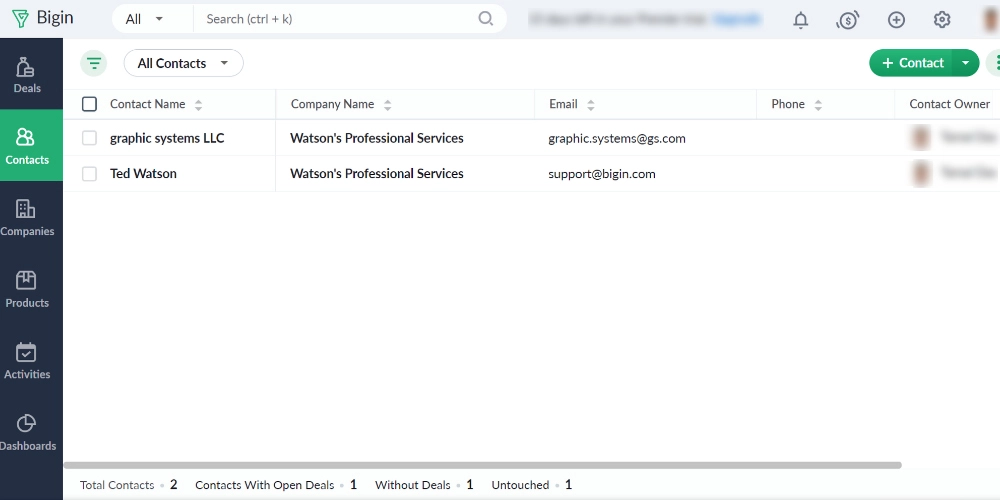Click the Without Deals stat
1000x500 pixels.
click(423, 485)
